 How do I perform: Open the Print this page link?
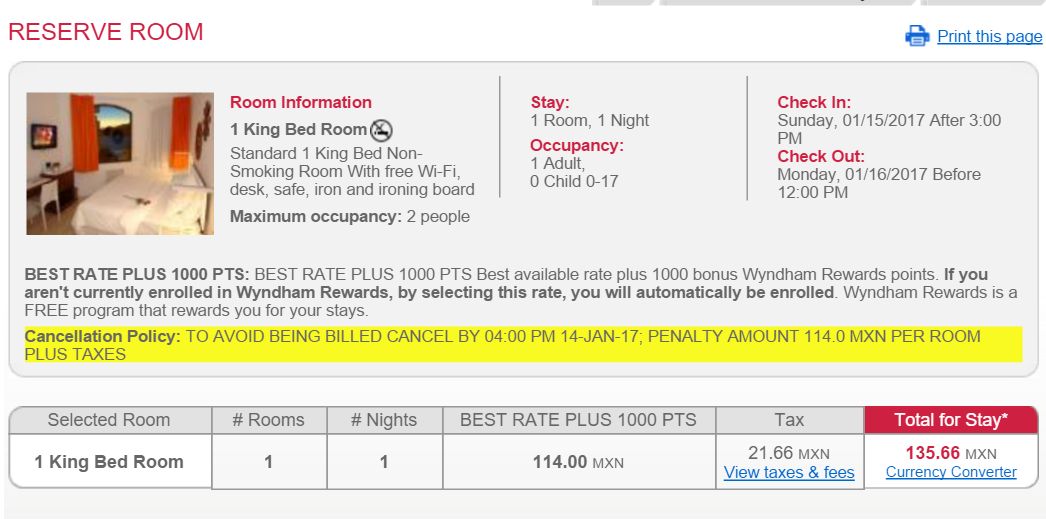(989, 36)
